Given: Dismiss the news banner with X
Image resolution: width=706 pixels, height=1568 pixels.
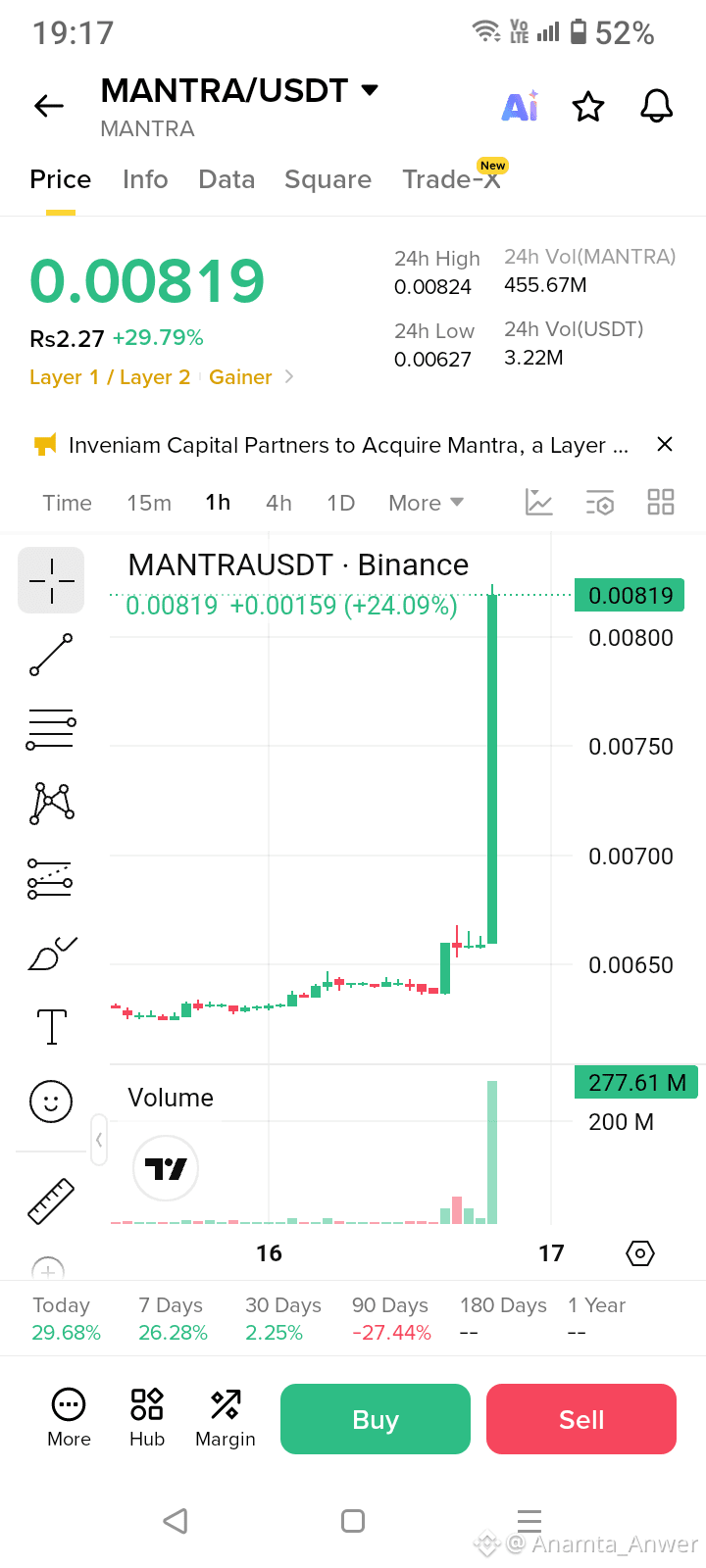Looking at the screenshot, I should tap(665, 444).
